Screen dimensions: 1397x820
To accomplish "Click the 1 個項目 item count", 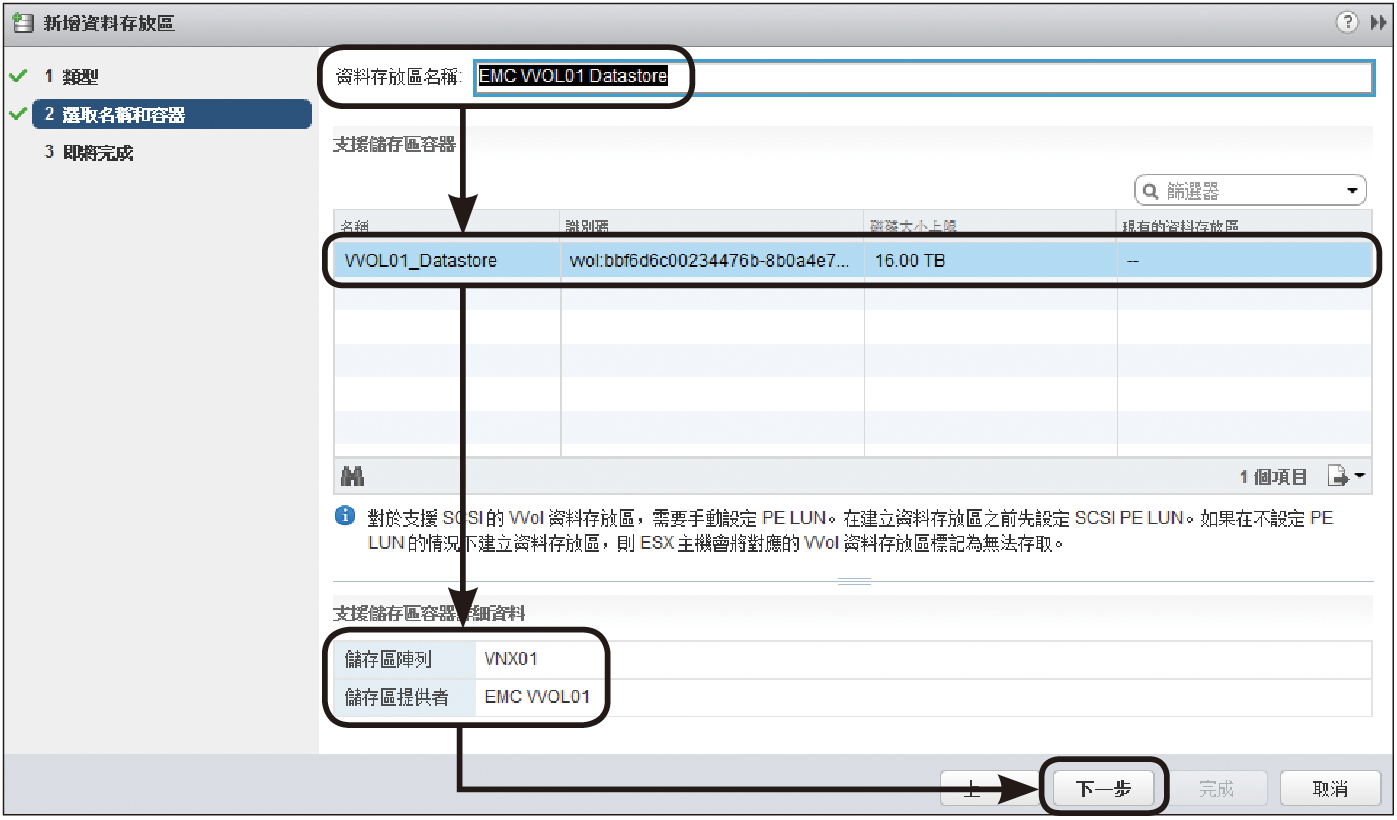I will point(1273,477).
